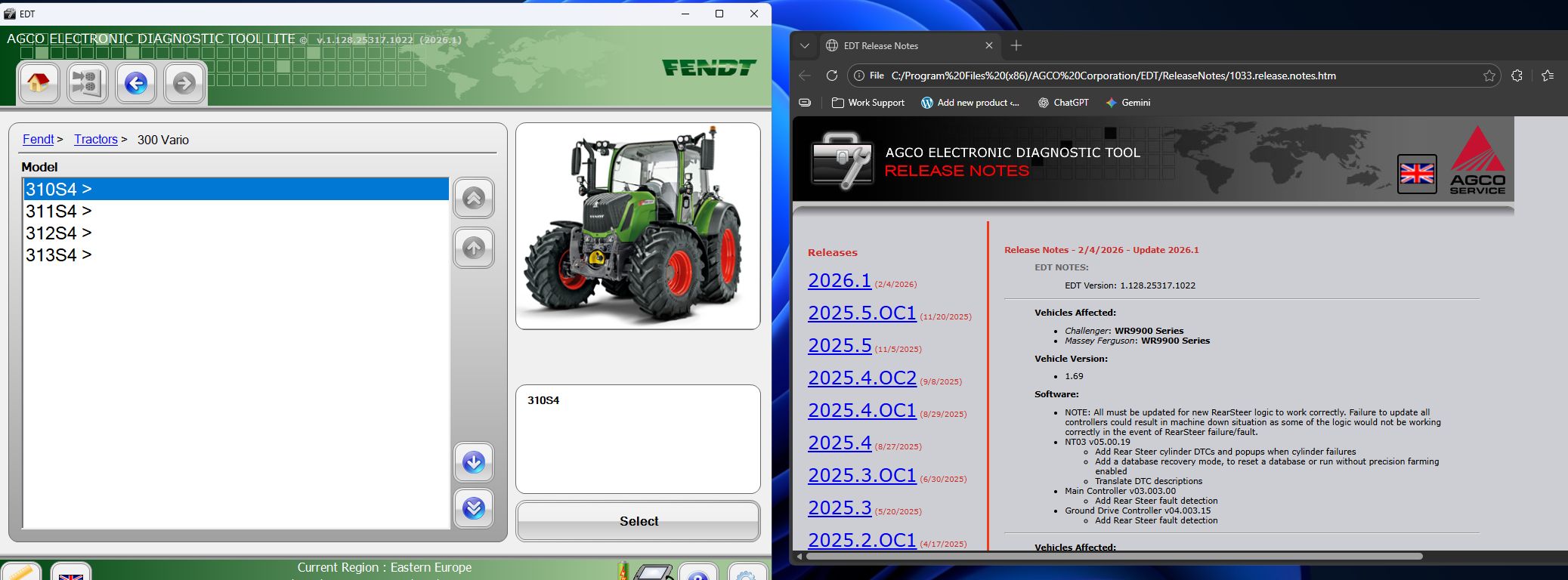Image resolution: width=1568 pixels, height=580 pixels.
Task: Click the Fendt breadcrumb link
Action: (38, 139)
